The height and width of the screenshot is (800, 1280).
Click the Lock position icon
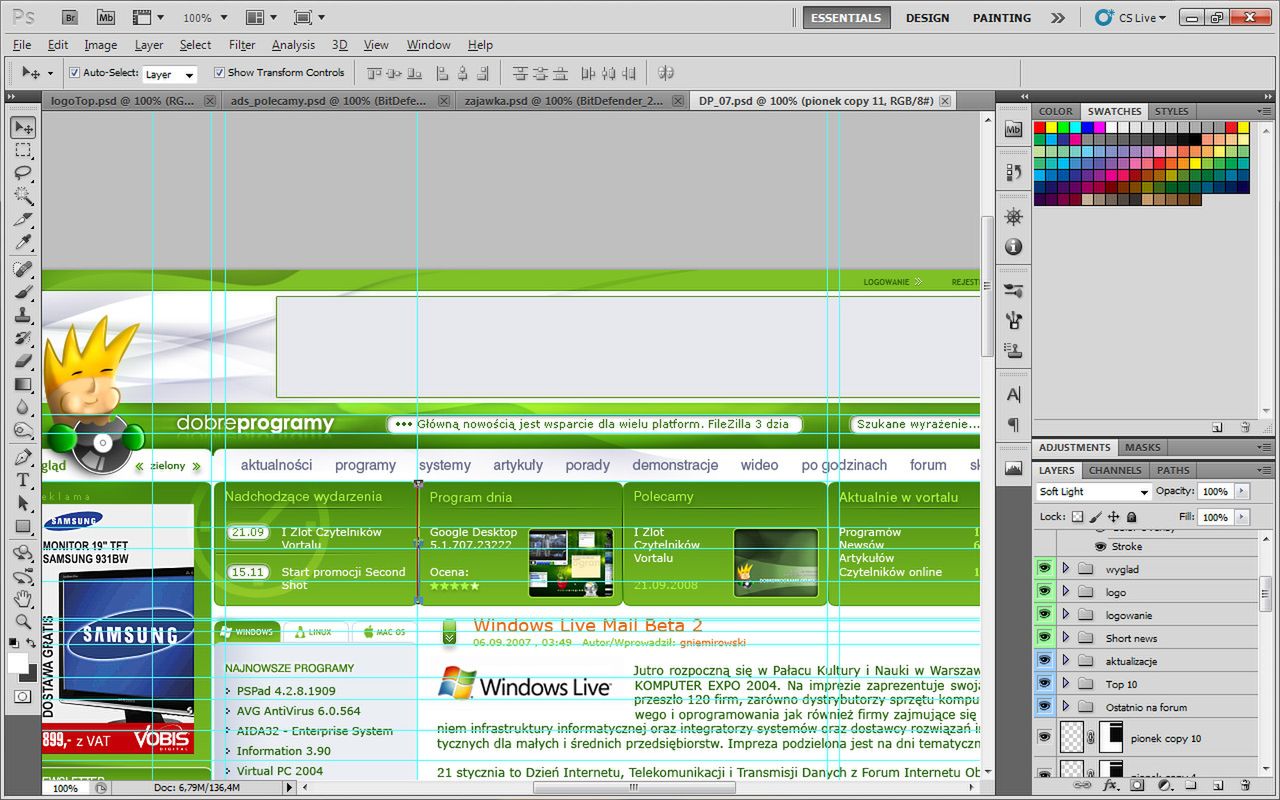click(x=1113, y=517)
